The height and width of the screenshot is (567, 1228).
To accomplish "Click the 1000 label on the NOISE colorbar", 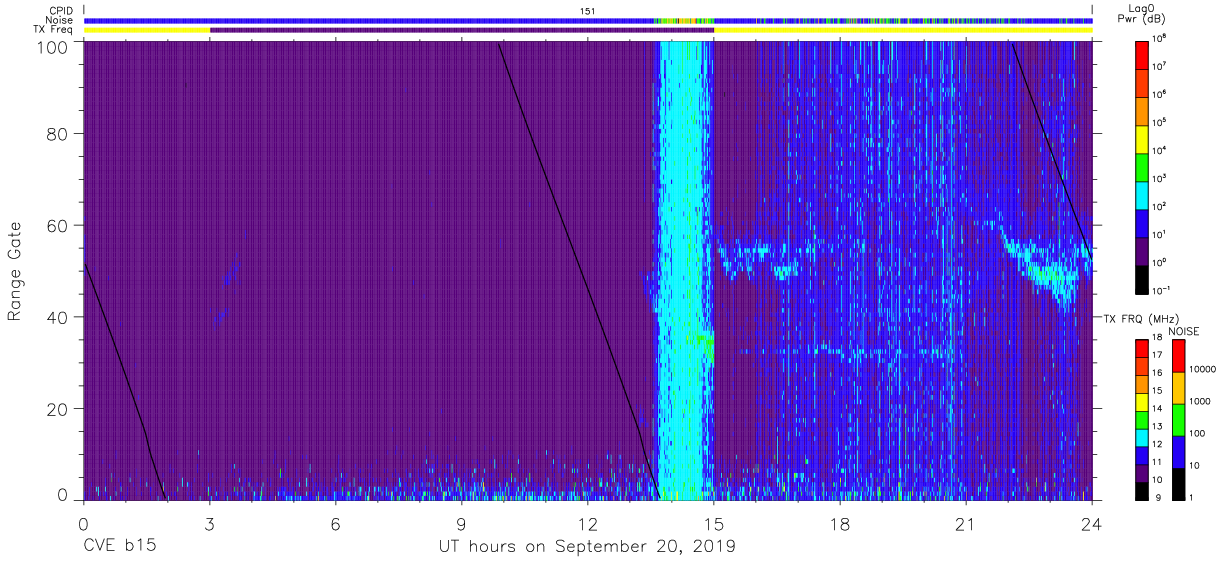I will coord(1202,402).
